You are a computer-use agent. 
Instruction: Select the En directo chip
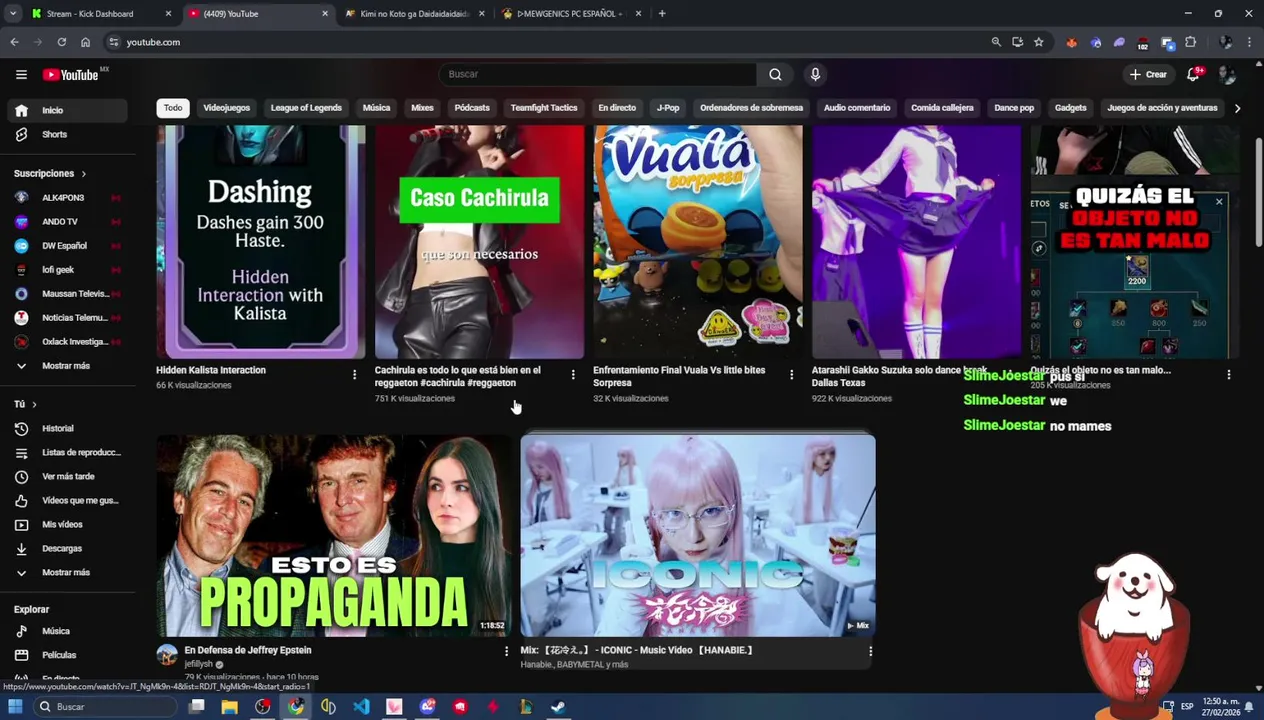(x=617, y=108)
